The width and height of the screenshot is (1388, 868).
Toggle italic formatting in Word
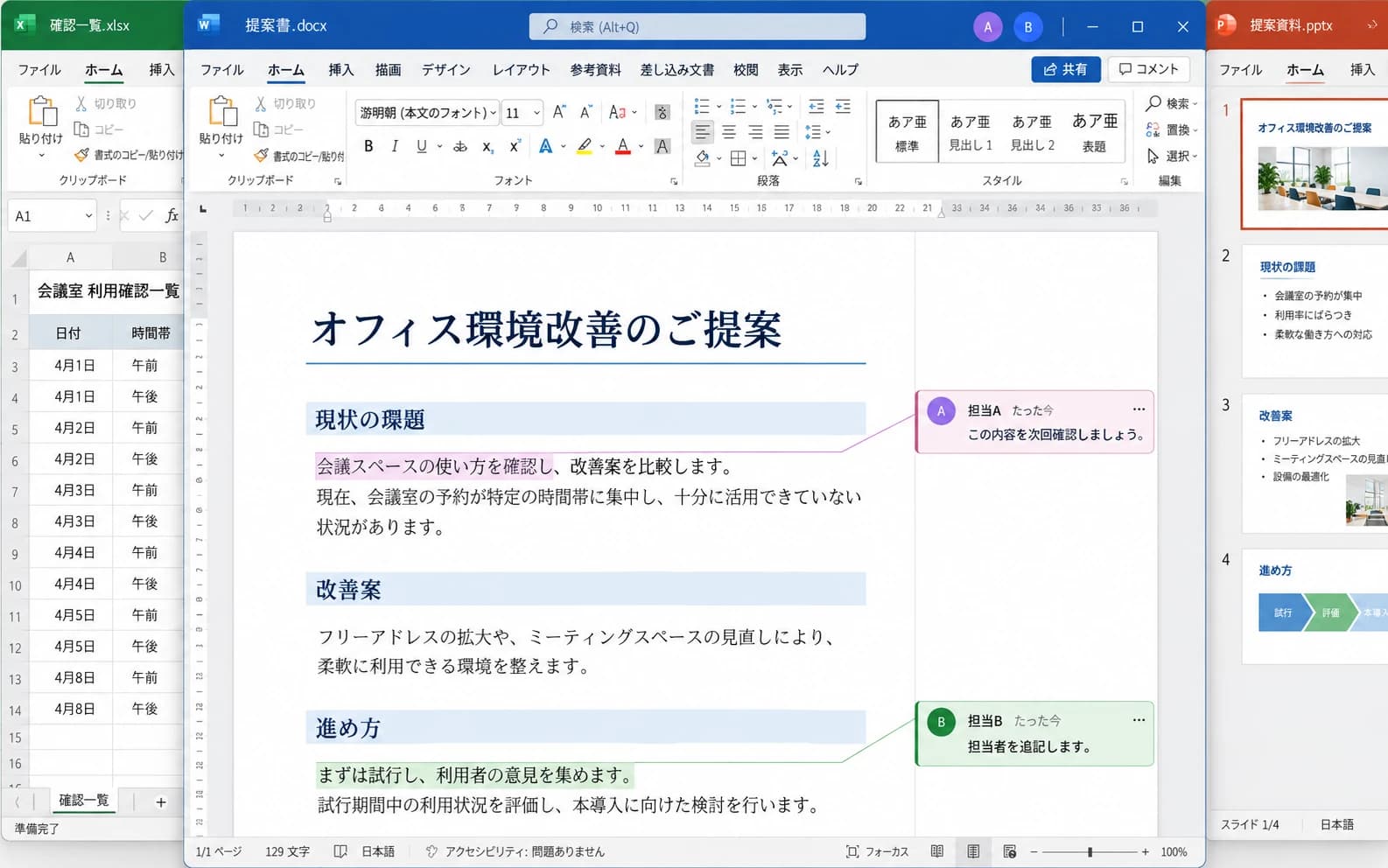point(395,146)
